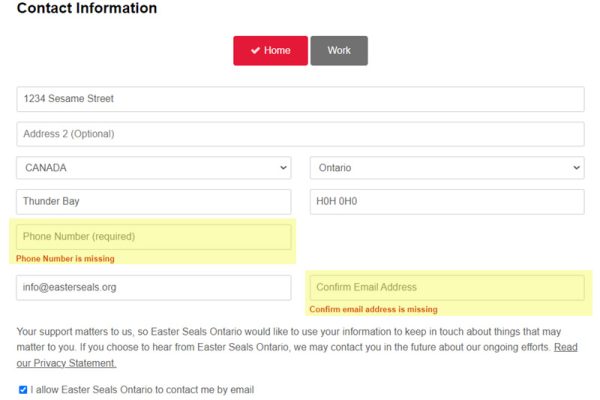Expand the Ontario province dropdown
This screenshot has height=400, width=600.
tap(446, 168)
